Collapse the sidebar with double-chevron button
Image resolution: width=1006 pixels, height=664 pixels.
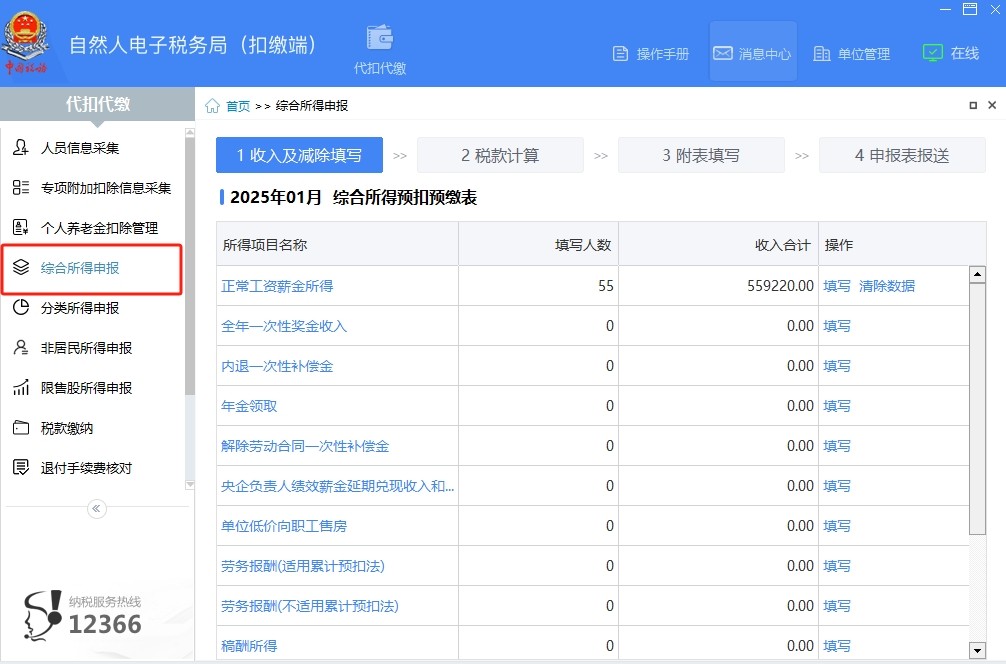coord(96,509)
